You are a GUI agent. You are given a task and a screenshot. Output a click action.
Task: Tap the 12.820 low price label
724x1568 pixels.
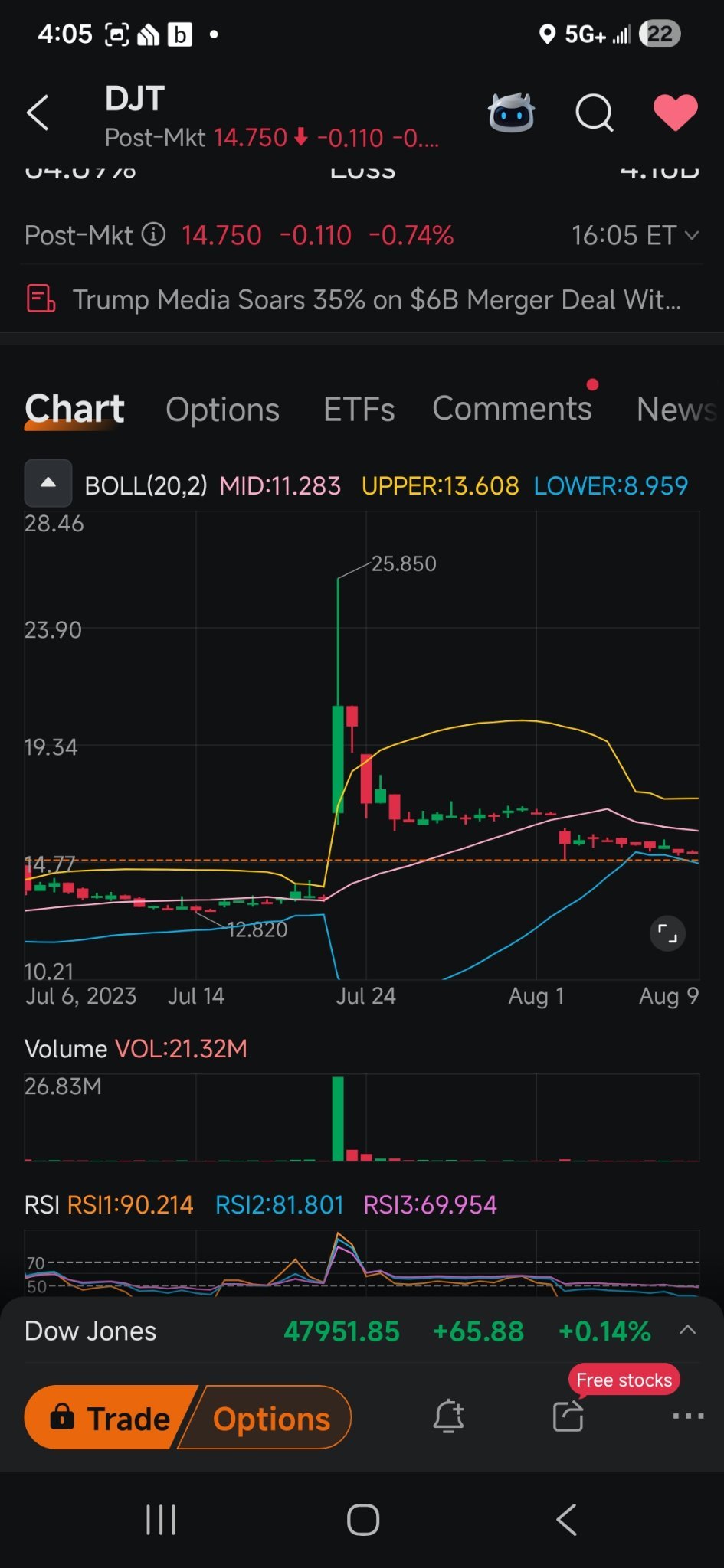(257, 929)
